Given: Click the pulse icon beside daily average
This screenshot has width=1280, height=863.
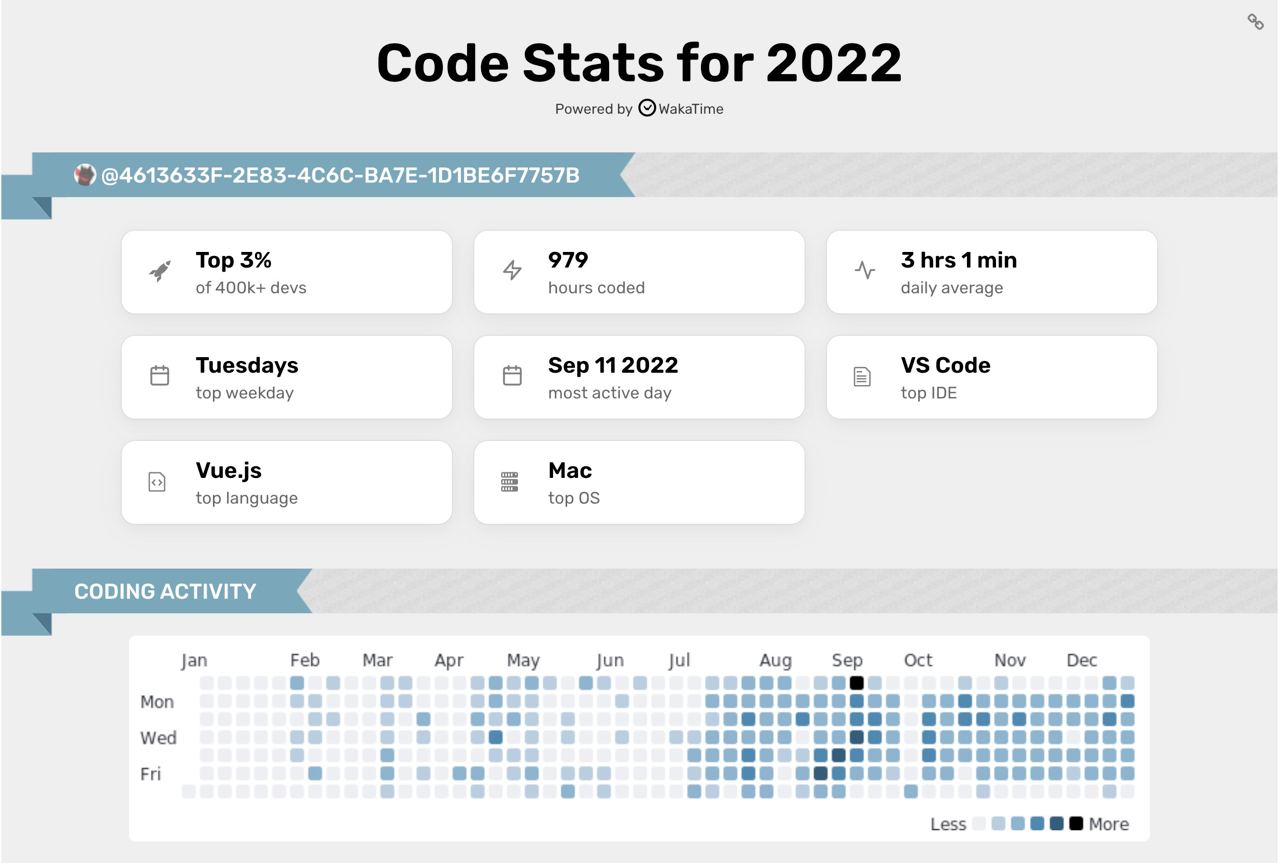Looking at the screenshot, I should pos(865,271).
